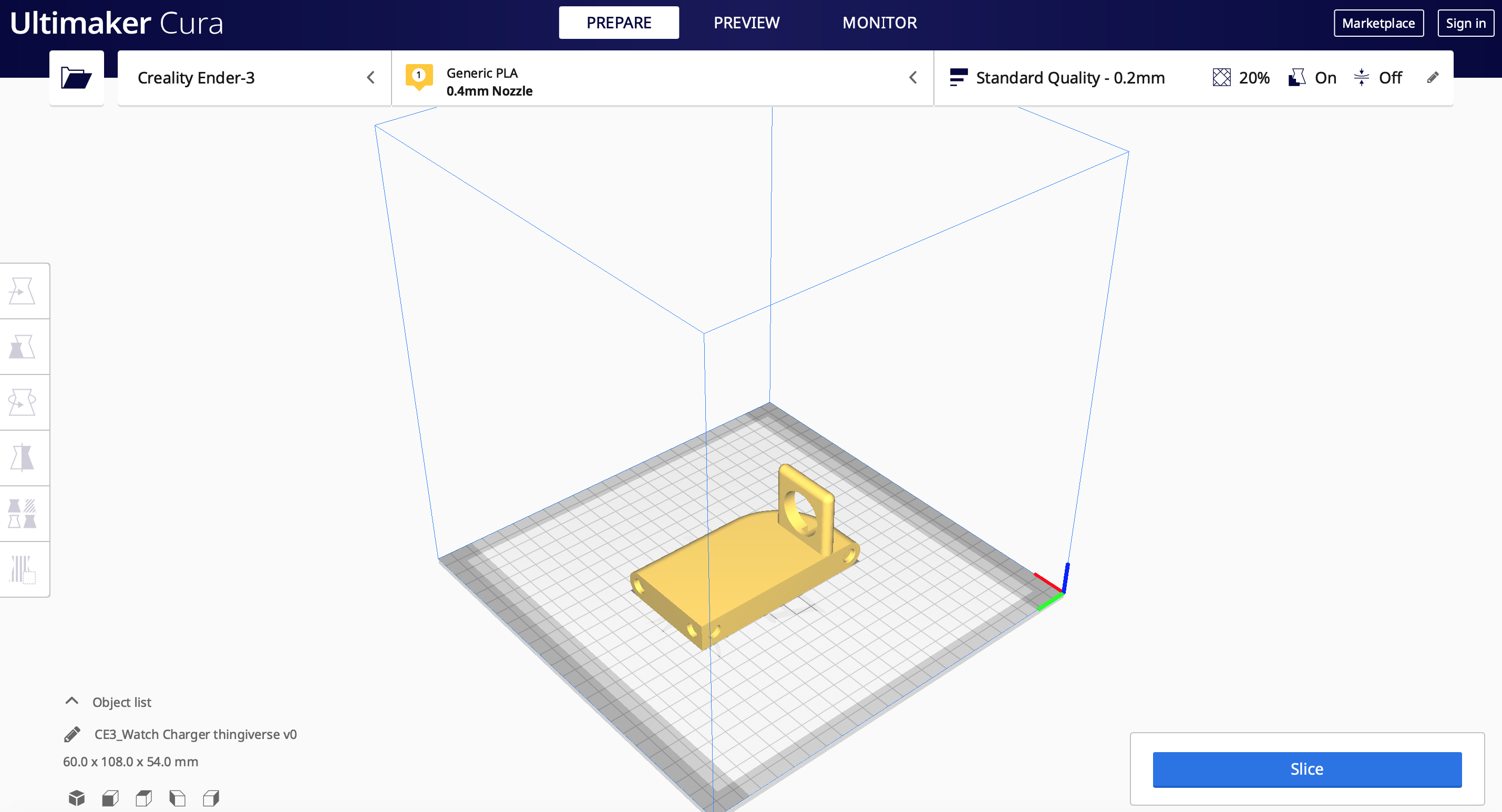Switch to 3D perspective view cube
1502x812 pixels.
[76, 797]
